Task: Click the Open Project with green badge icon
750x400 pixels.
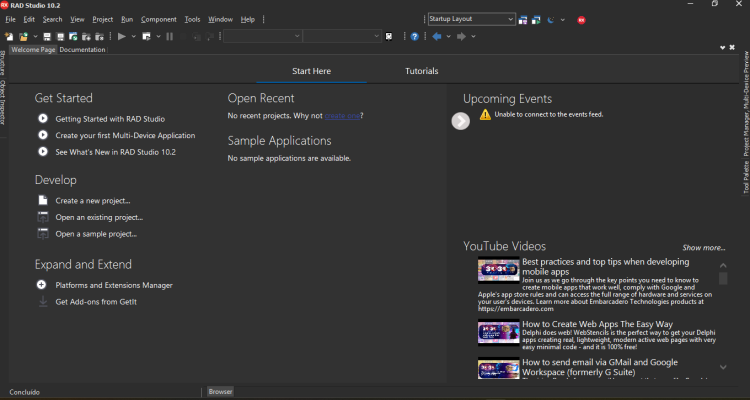Action: pos(73,36)
